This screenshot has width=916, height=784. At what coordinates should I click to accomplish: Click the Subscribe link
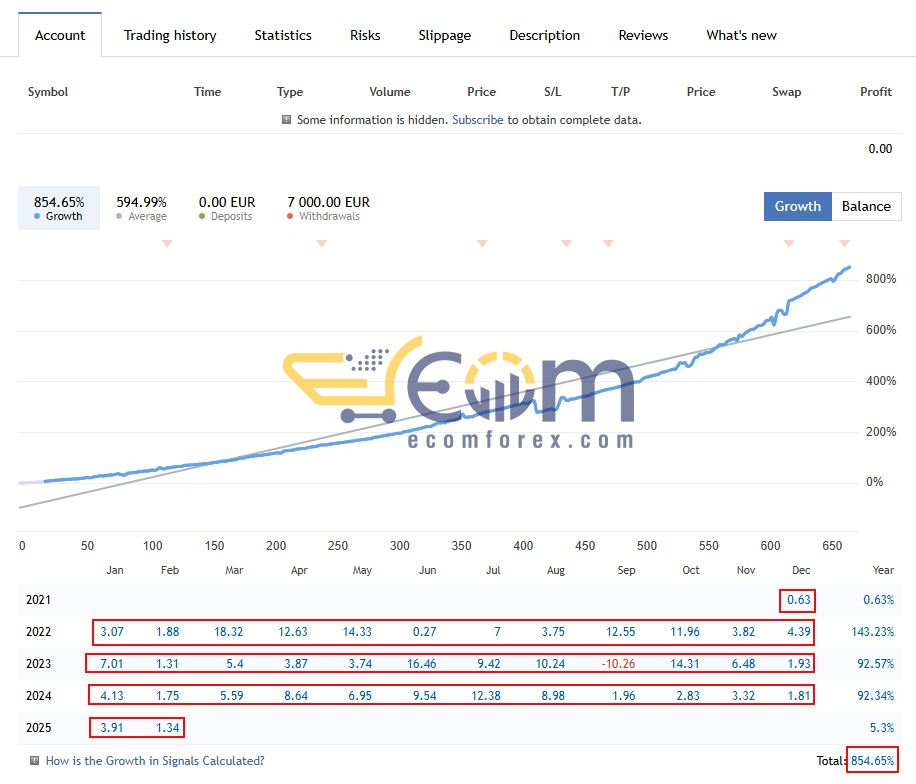click(x=477, y=120)
